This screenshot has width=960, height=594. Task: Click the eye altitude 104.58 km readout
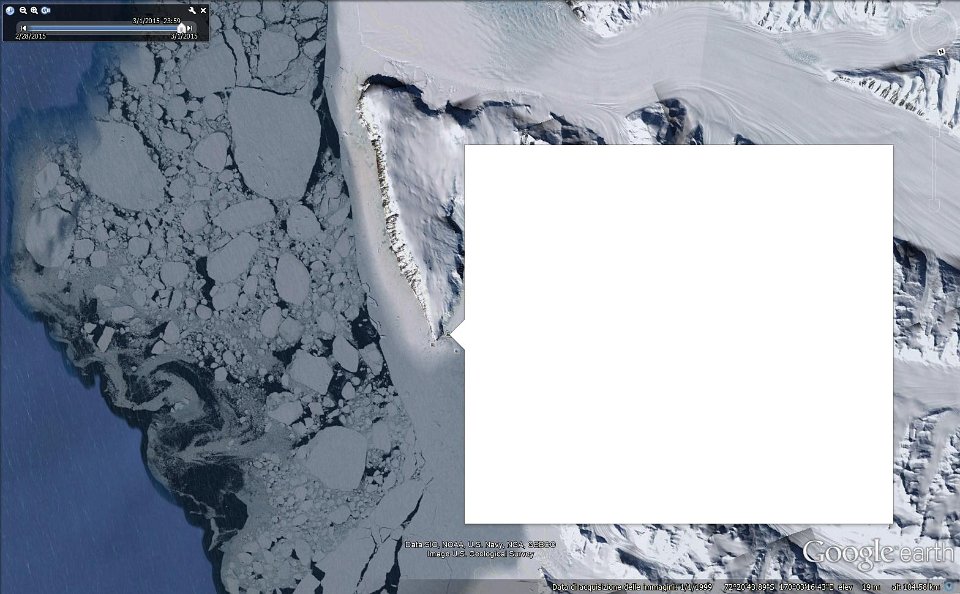(x=916, y=587)
